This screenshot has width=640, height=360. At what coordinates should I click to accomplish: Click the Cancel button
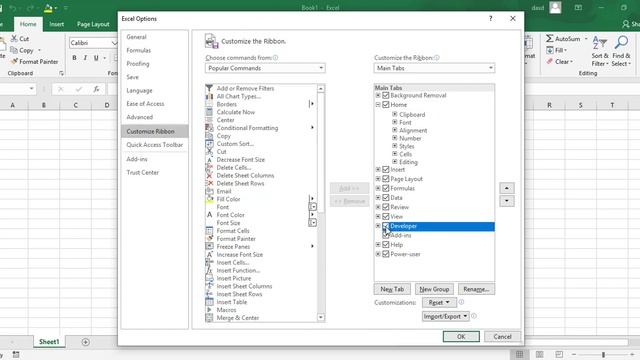[502, 337]
